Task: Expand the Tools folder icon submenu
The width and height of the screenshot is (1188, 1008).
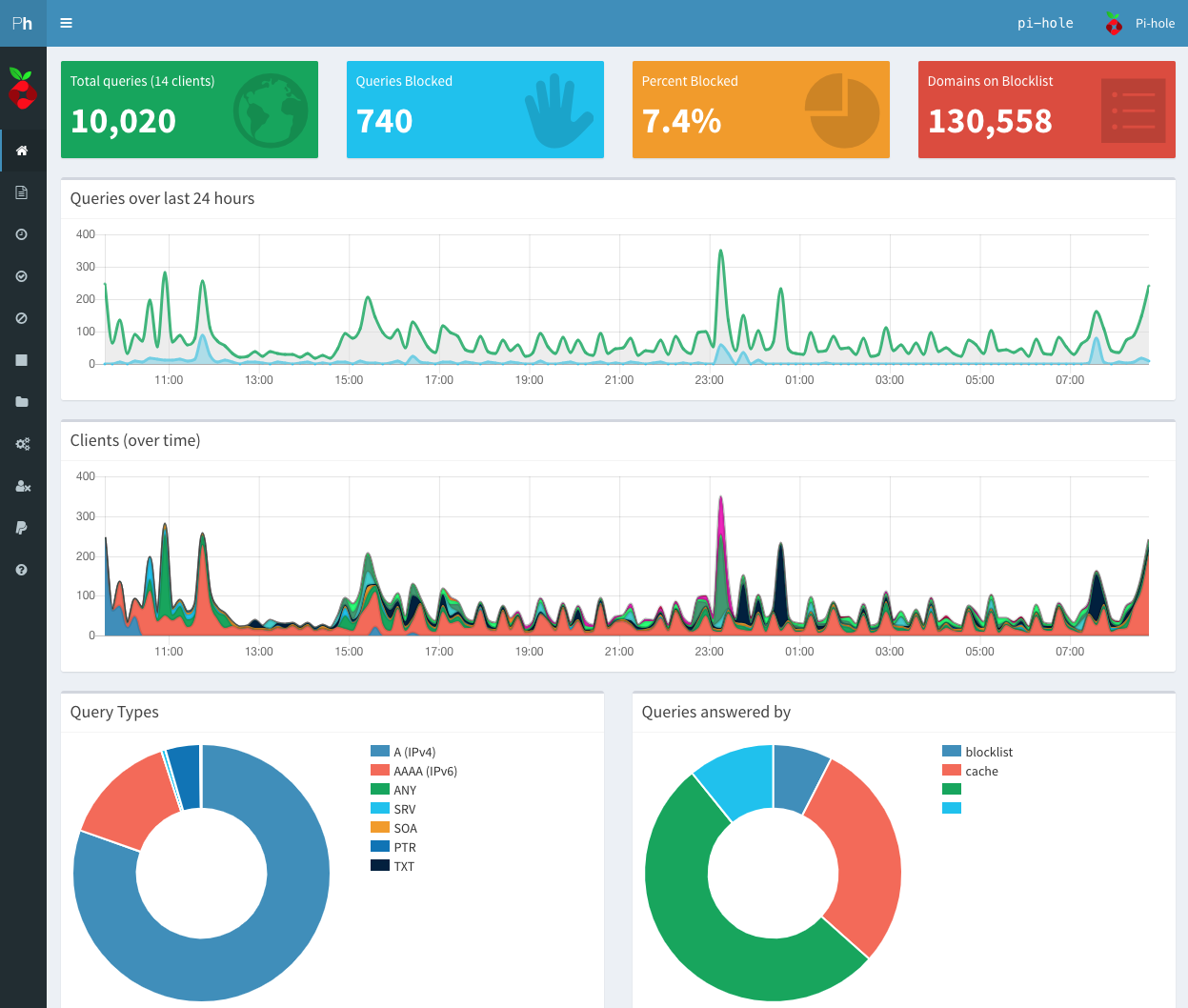Action: [x=22, y=402]
